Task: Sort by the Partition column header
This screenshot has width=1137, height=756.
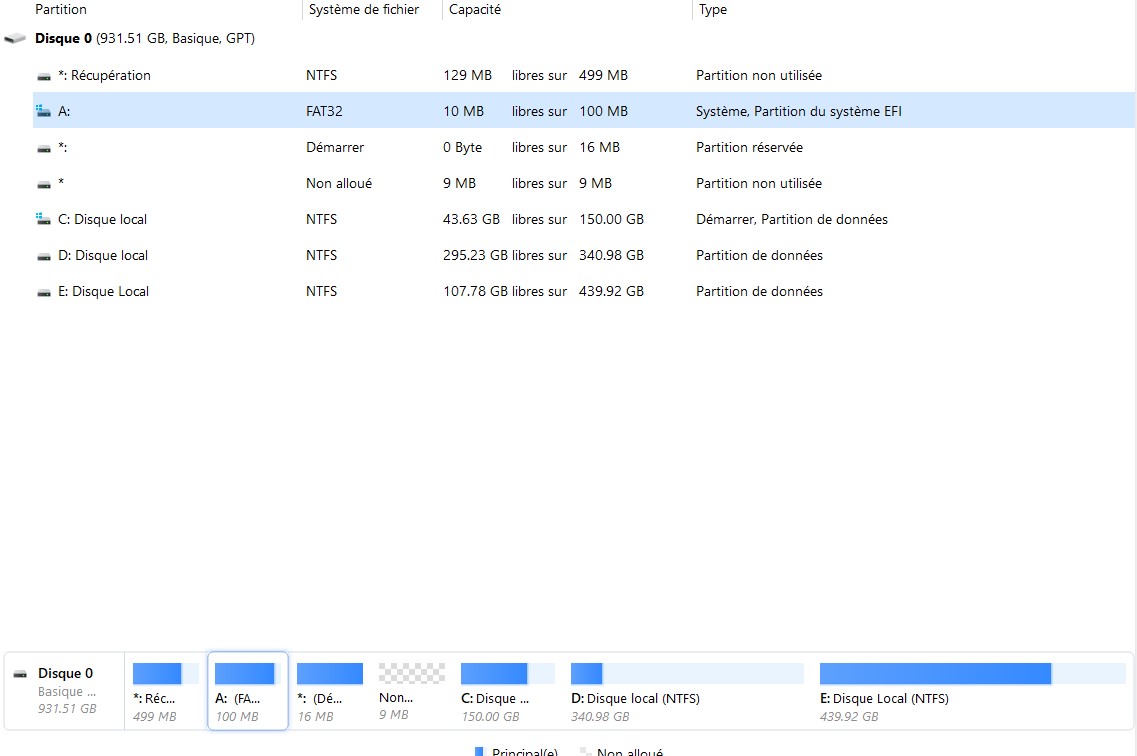Action: pyautogui.click(x=61, y=9)
